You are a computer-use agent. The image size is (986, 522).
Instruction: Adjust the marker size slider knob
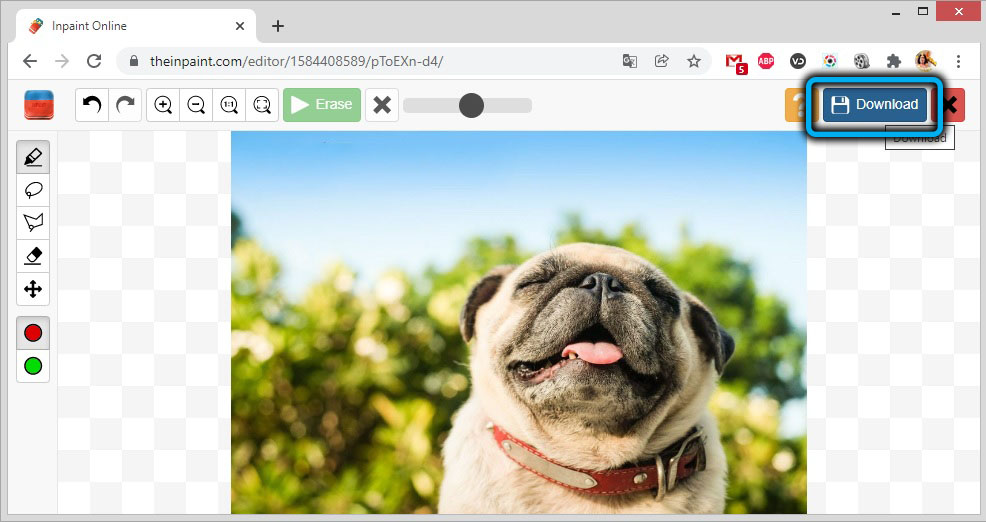point(471,105)
